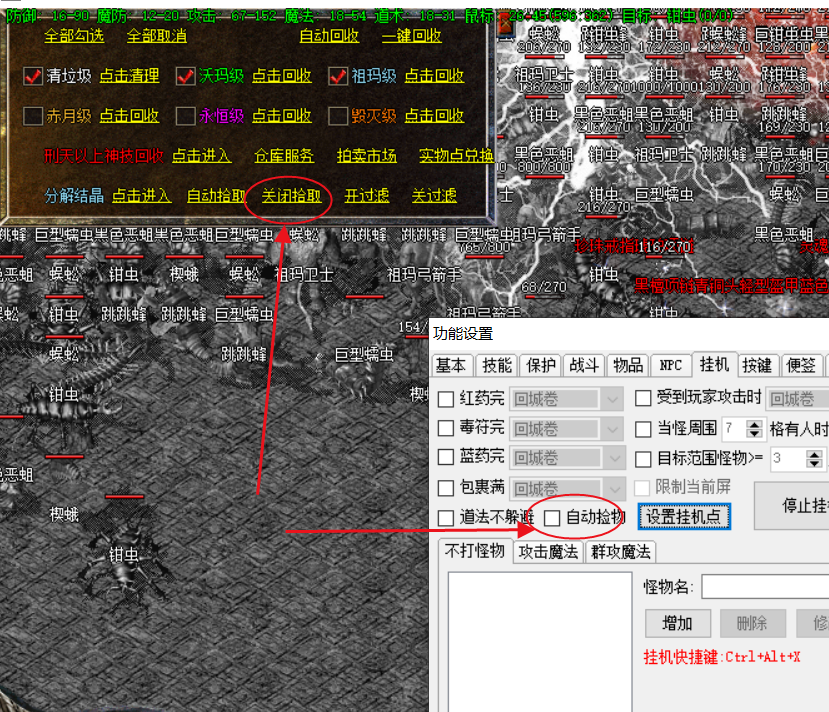
Task: Expand the 毒符完 回城卷 dropdown
Action: point(566,429)
